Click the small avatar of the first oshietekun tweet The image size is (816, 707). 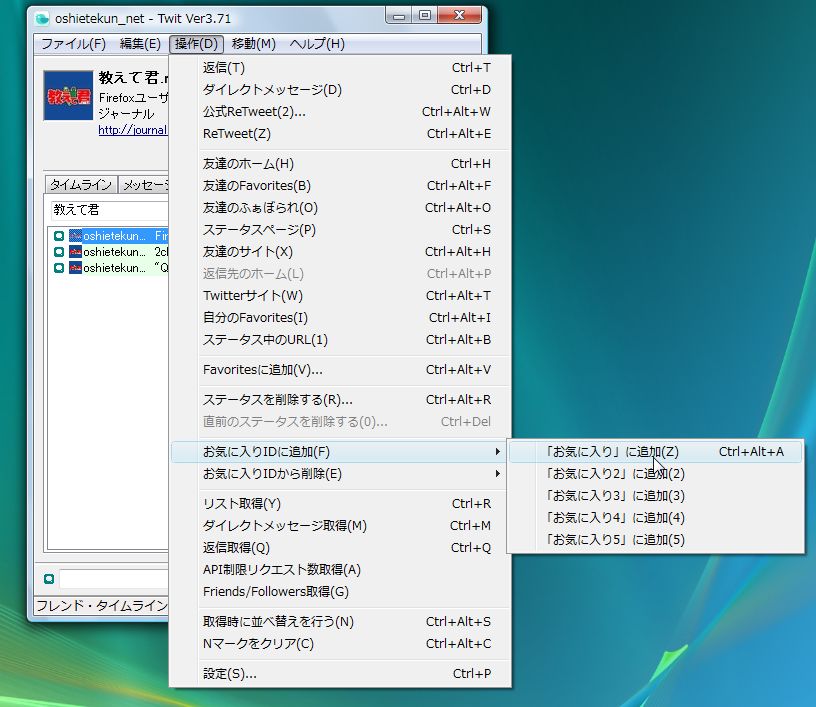click(75, 236)
